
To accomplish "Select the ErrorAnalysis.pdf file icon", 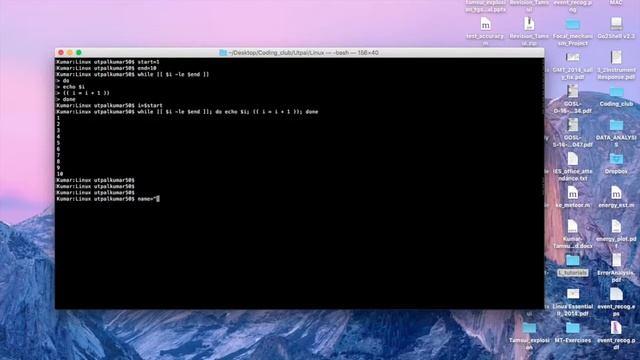I will click(x=616, y=260).
